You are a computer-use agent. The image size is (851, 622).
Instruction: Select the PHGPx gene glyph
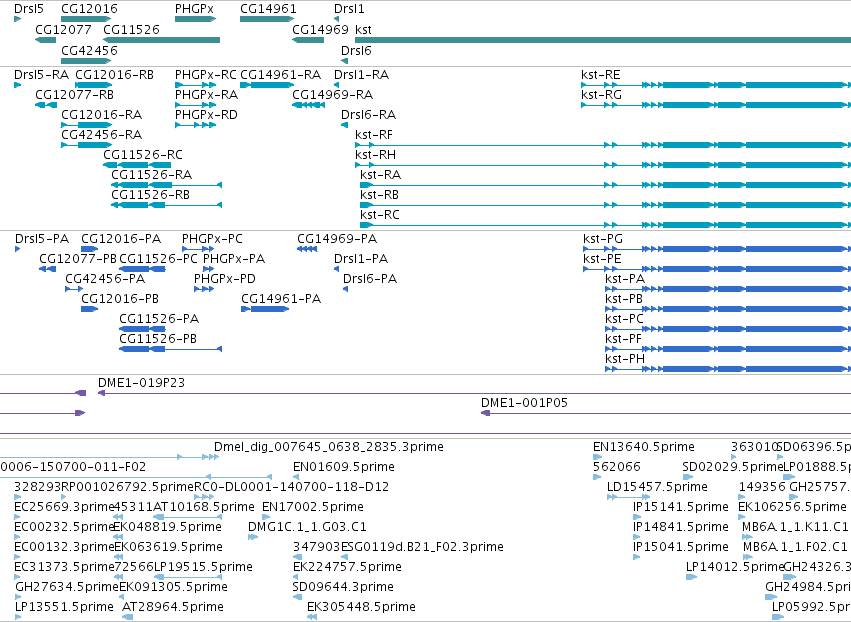[x=195, y=19]
